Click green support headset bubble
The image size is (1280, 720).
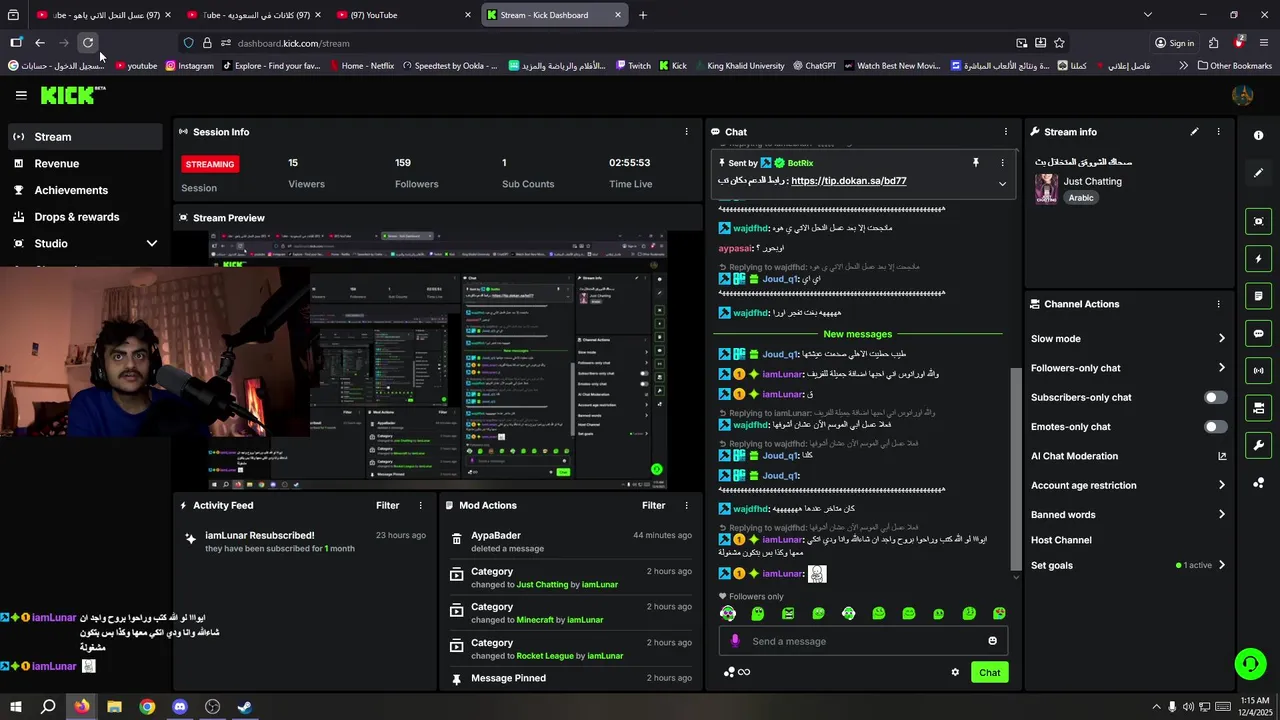coord(1249,664)
